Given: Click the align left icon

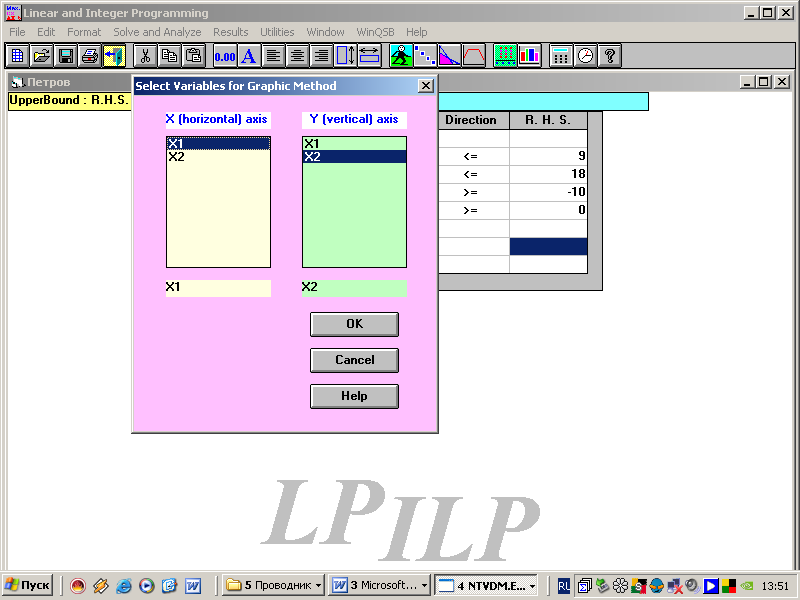Looking at the screenshot, I should pyautogui.click(x=273, y=56).
